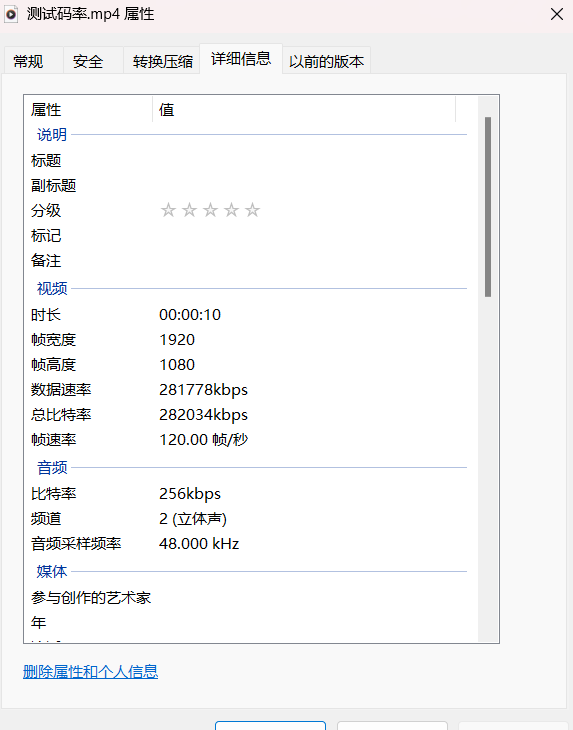Select the duration value 00:00:10
573x730 pixels.
click(190, 315)
